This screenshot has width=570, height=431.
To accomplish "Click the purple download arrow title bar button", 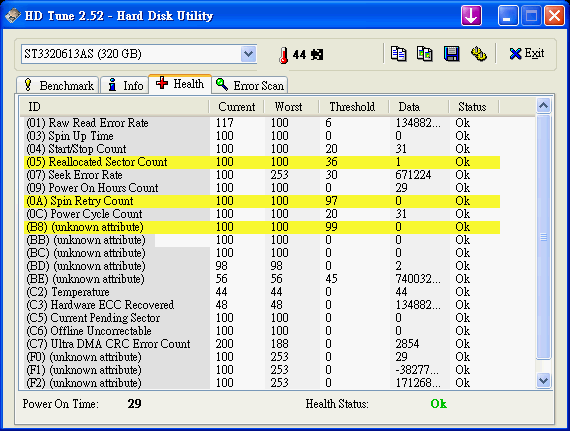I will pos(471,16).
